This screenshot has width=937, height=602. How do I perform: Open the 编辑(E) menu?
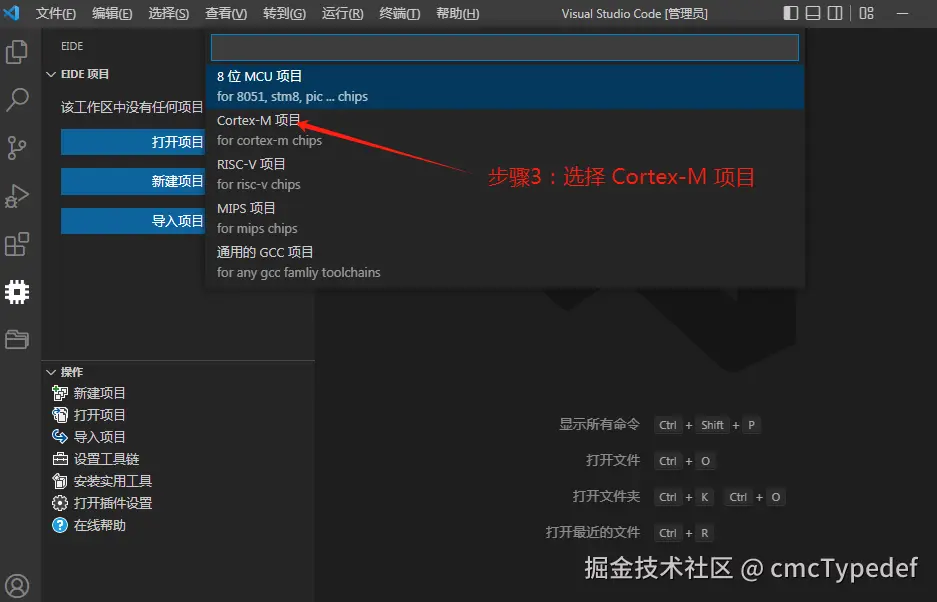click(x=112, y=13)
